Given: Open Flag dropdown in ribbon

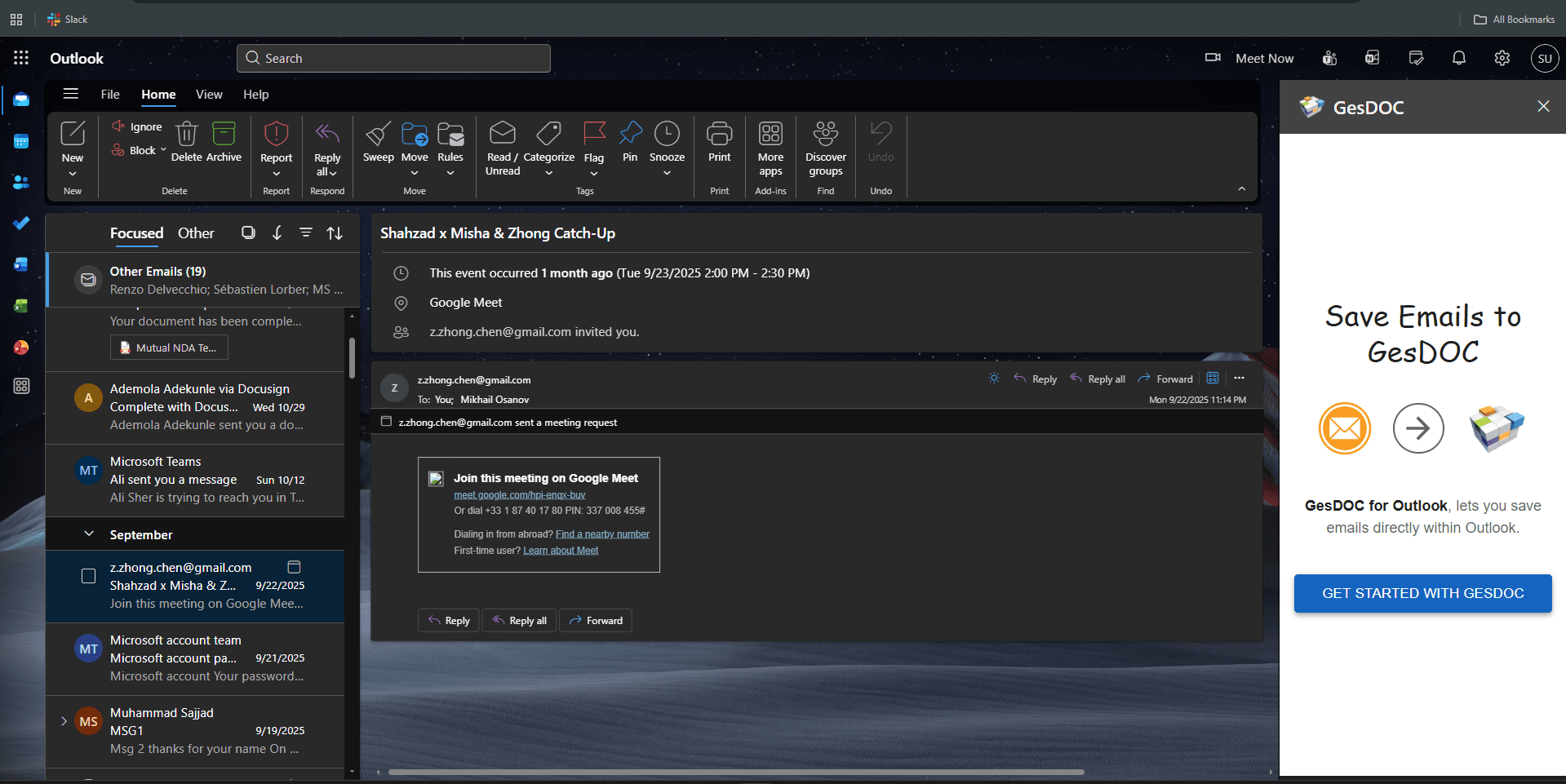Looking at the screenshot, I should (594, 173).
